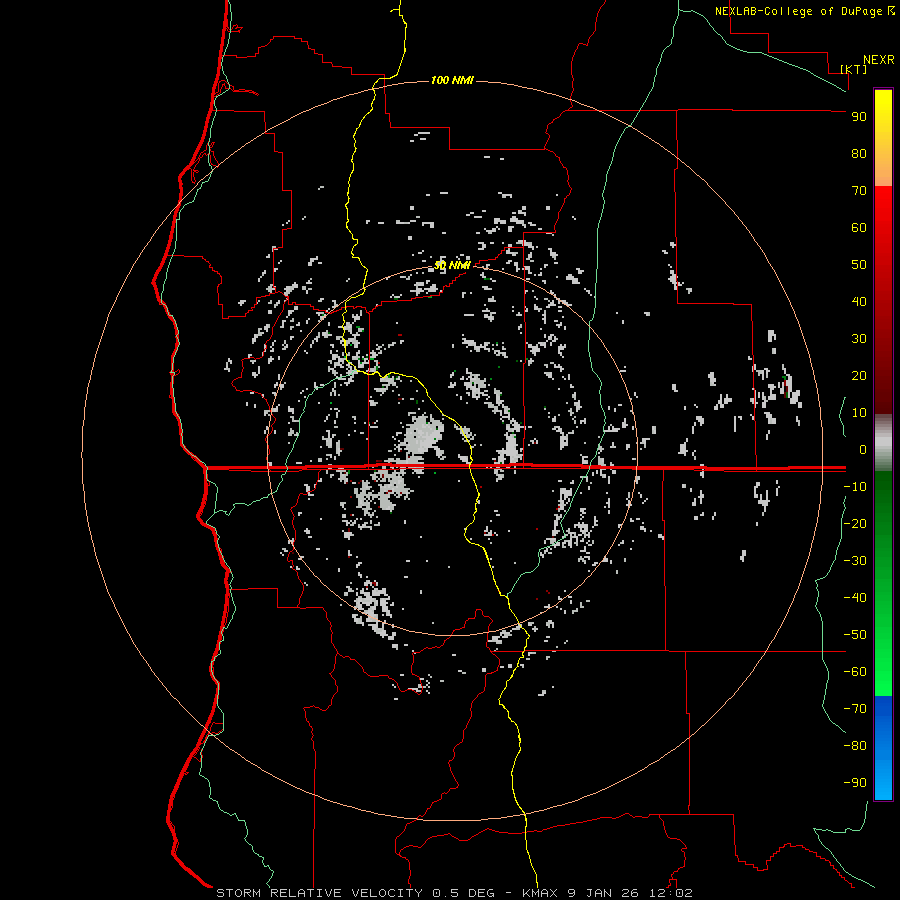Click the -90 value on velocity scale
Image resolution: width=900 pixels, height=900 pixels.
pyautogui.click(x=855, y=783)
